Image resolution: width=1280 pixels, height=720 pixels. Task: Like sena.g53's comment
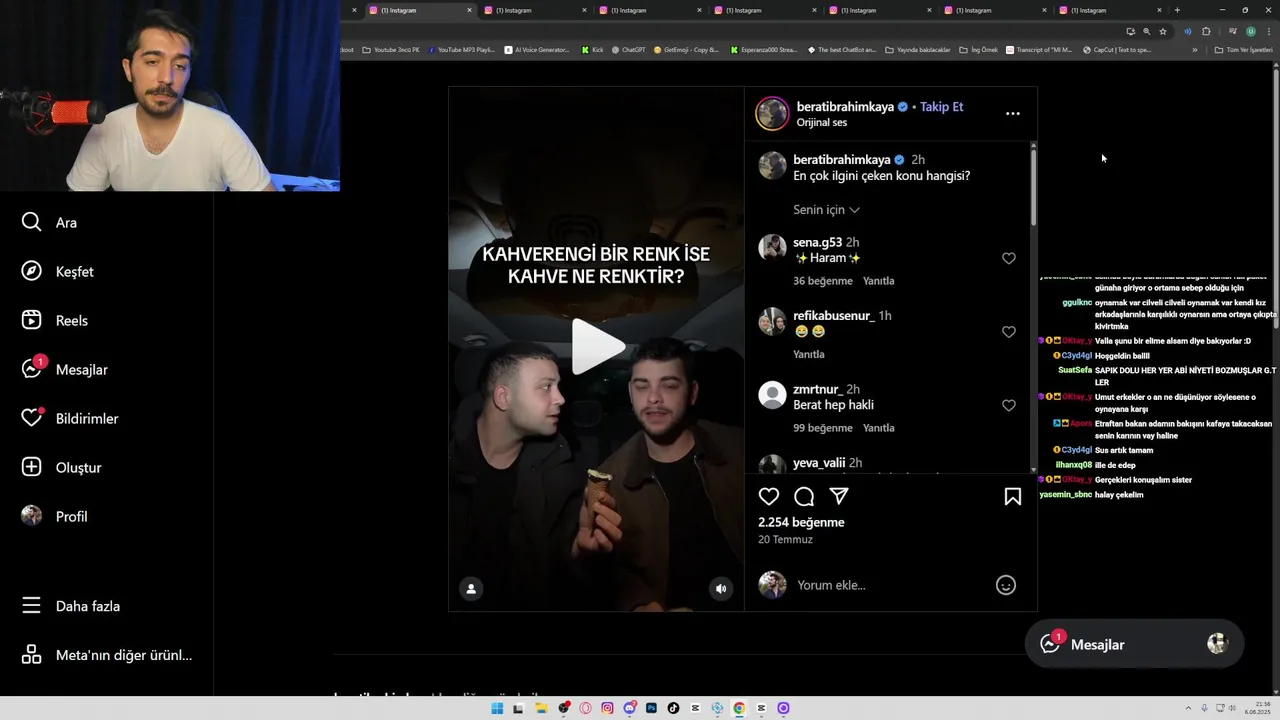[x=1009, y=258]
